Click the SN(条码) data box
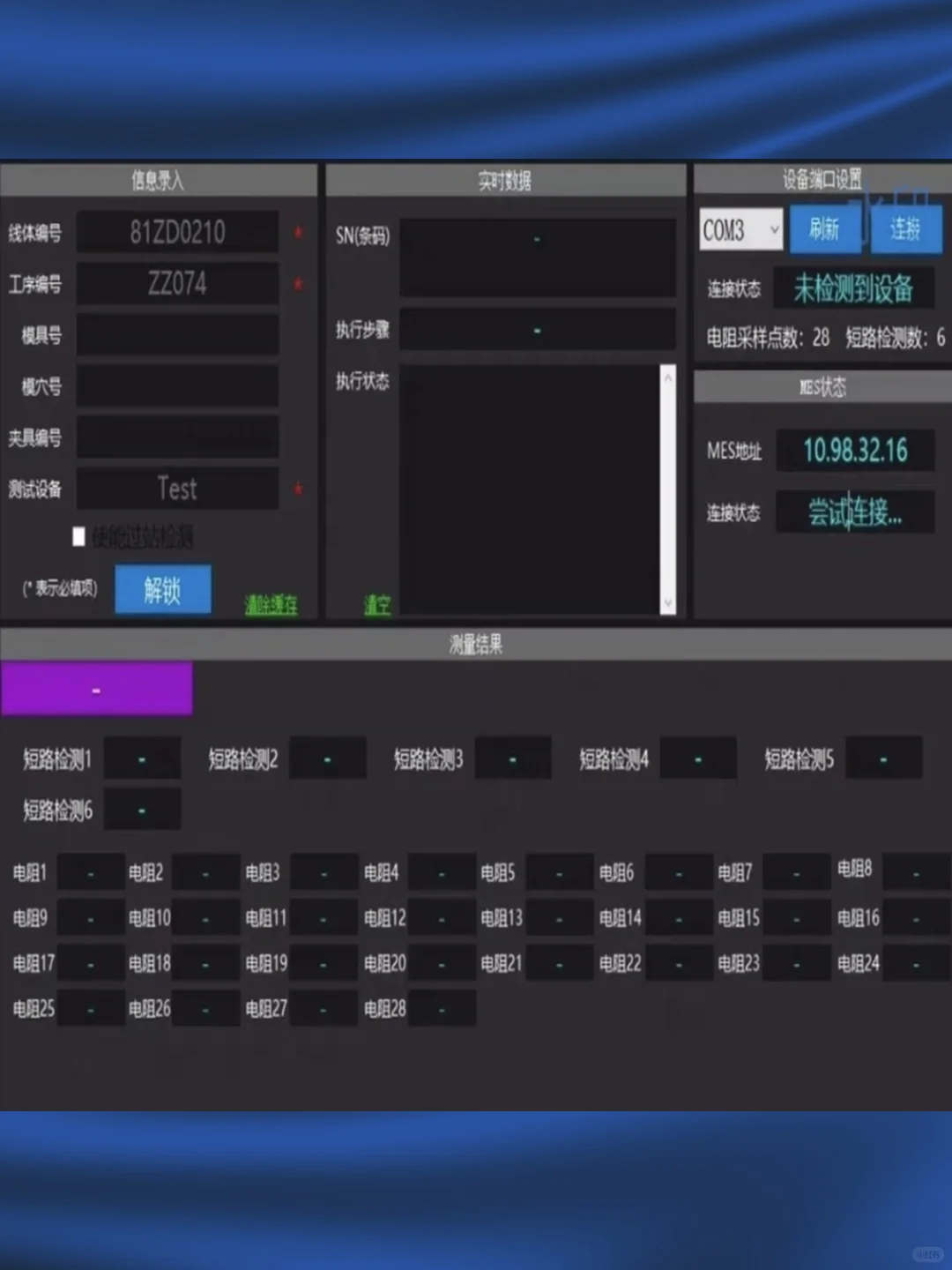This screenshot has width=952, height=1270. [x=537, y=258]
